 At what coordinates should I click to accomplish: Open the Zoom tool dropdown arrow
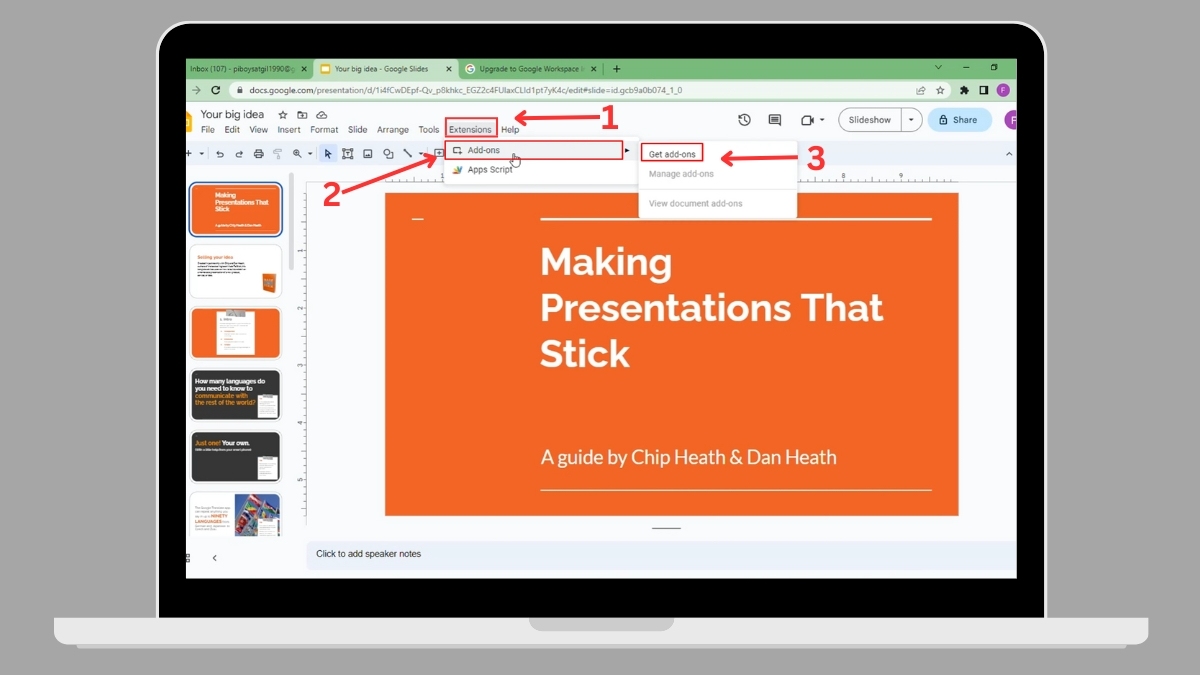coord(310,154)
